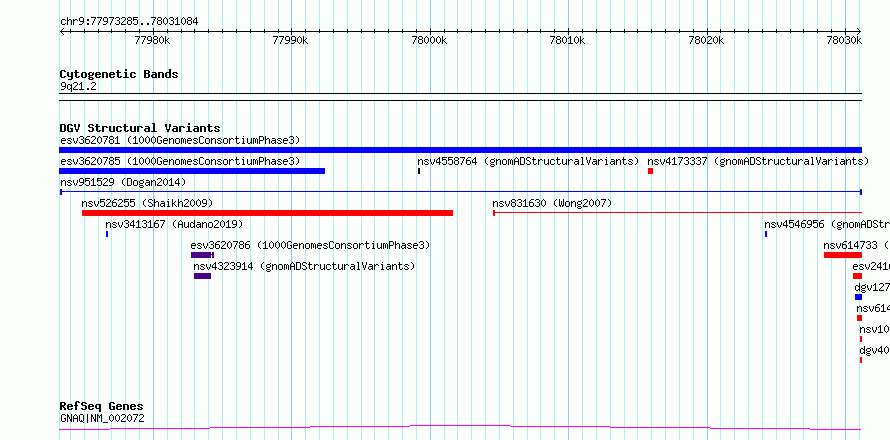The width and height of the screenshot is (890, 440).
Task: Open the nsv4173337 gnomAD variant label
Action: (758, 161)
